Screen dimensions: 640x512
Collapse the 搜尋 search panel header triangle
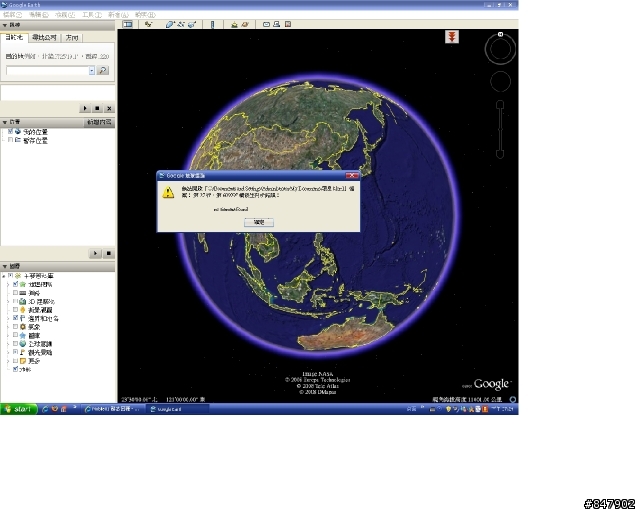(5, 25)
